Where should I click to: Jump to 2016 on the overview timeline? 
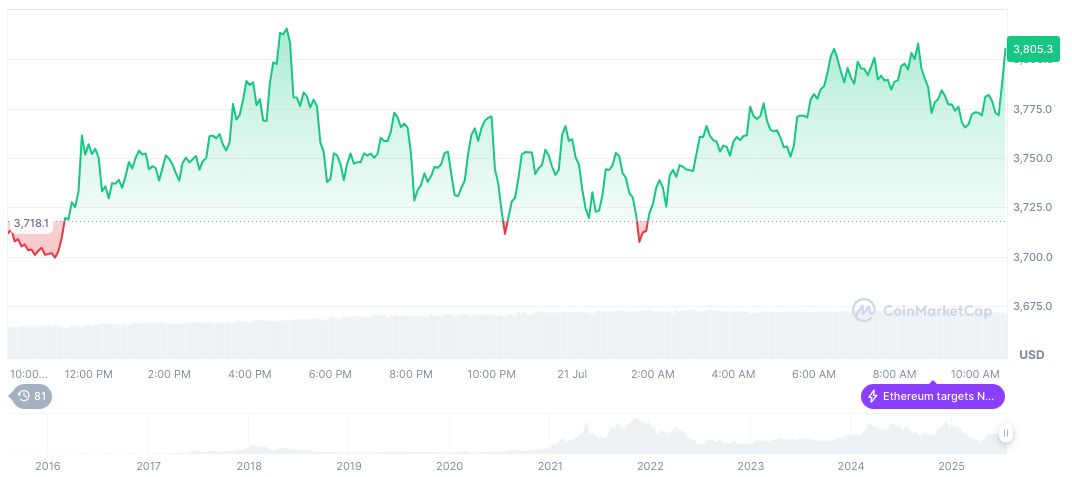click(47, 466)
